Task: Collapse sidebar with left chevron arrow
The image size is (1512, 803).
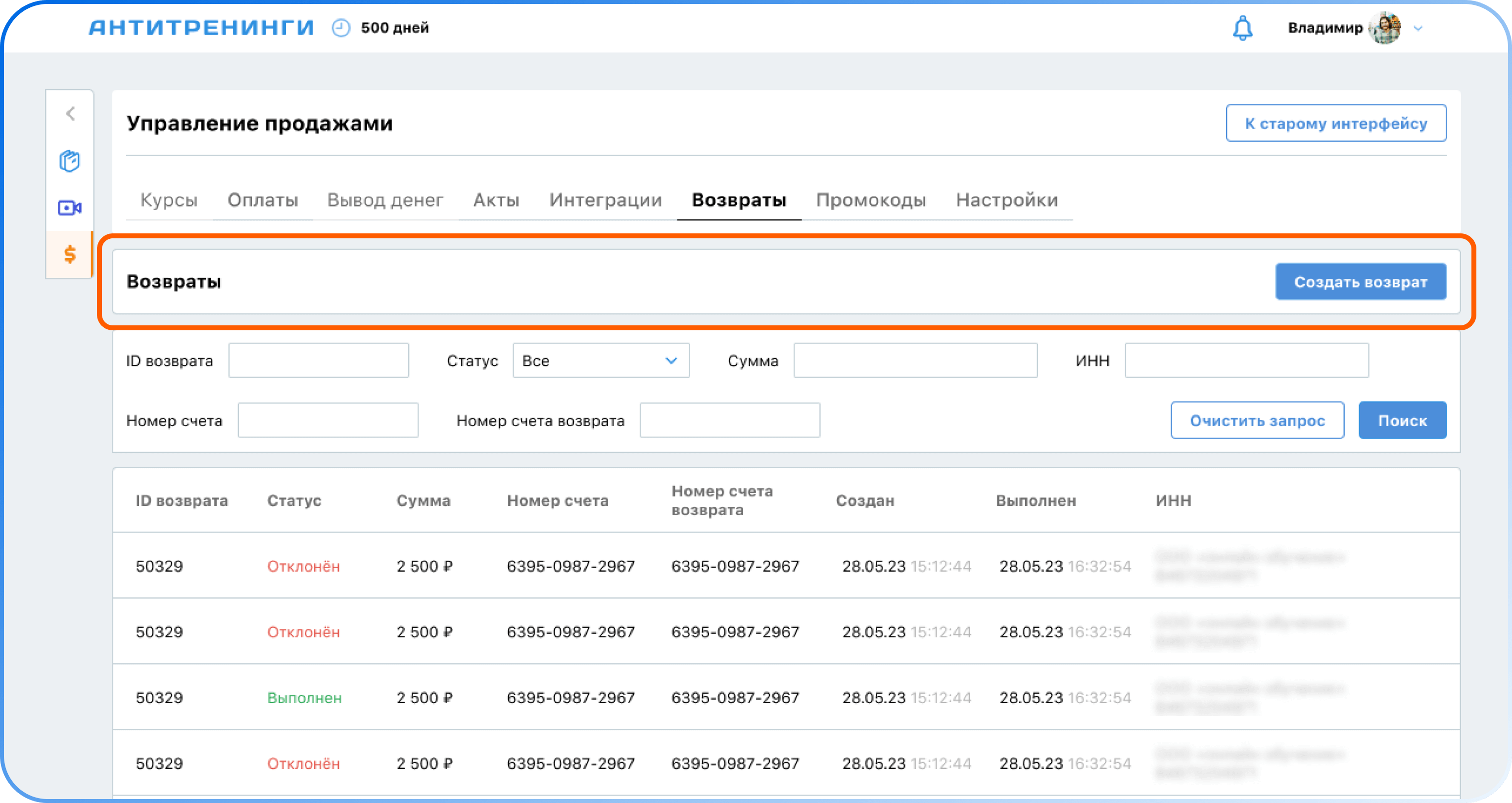Action: click(x=70, y=113)
